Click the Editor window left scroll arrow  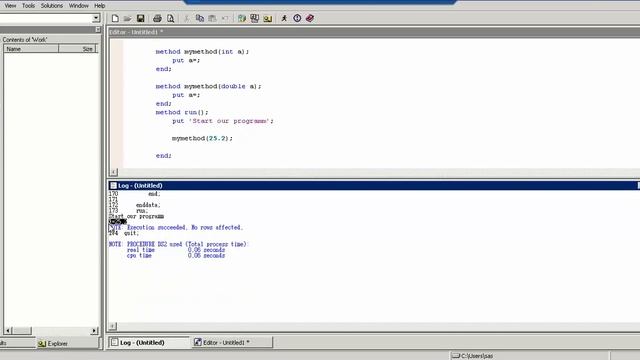click(x=114, y=172)
